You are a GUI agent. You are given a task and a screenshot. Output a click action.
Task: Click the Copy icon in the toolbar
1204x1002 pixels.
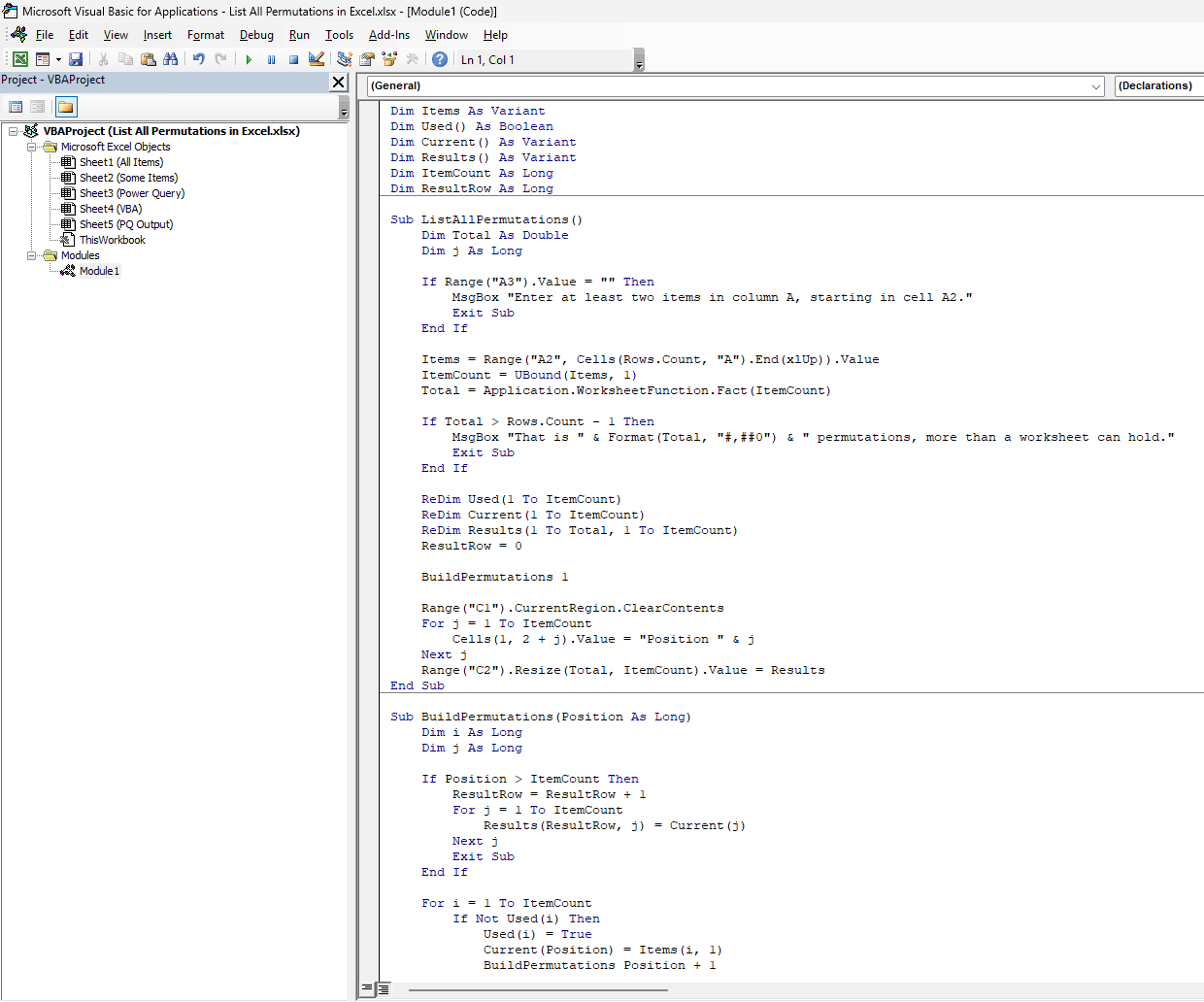pyautogui.click(x=126, y=59)
